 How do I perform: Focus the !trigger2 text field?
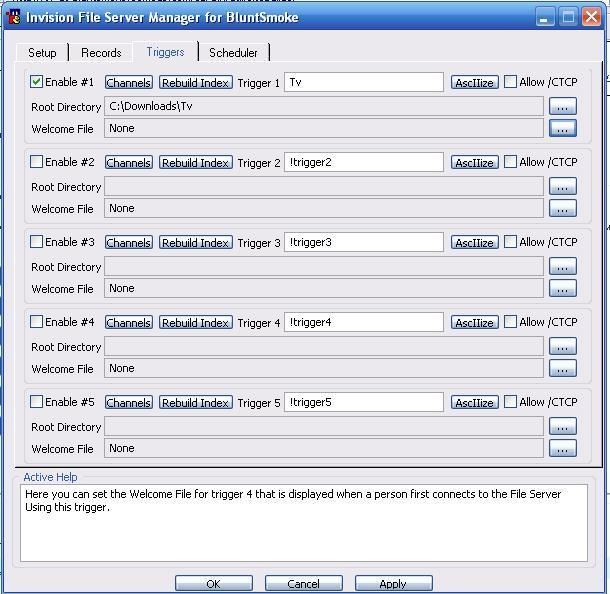pos(364,162)
